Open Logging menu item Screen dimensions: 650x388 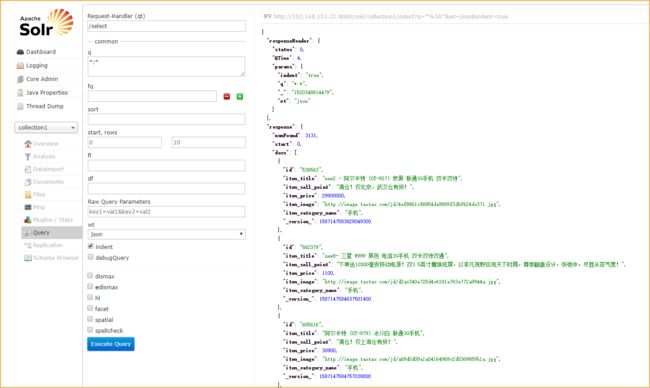[37, 65]
